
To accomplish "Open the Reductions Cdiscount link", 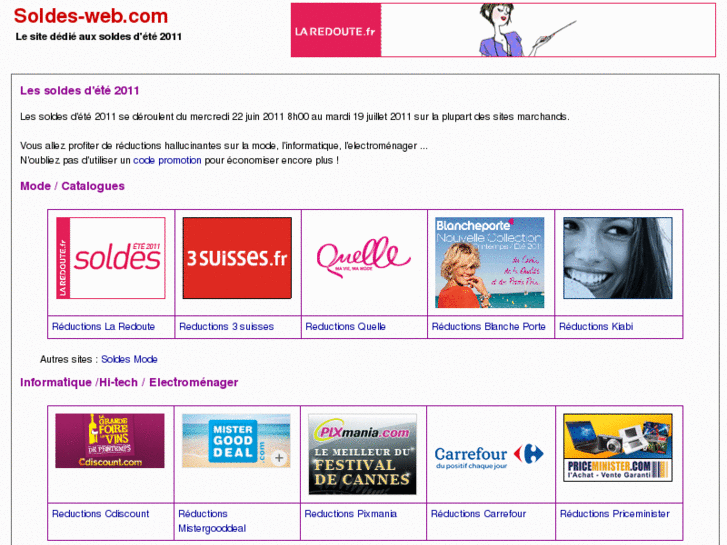I will (x=101, y=514).
